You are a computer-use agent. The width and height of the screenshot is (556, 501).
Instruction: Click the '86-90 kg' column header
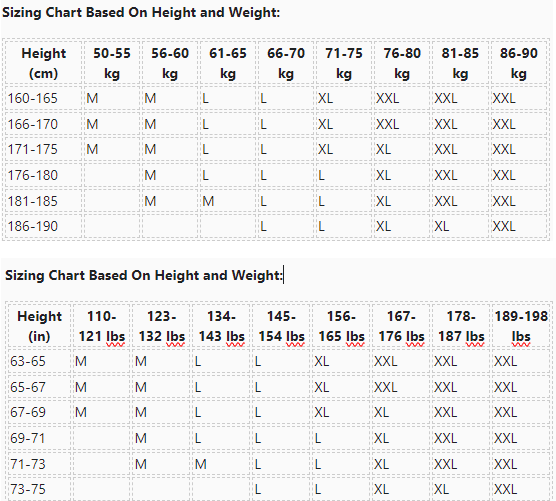click(519, 63)
